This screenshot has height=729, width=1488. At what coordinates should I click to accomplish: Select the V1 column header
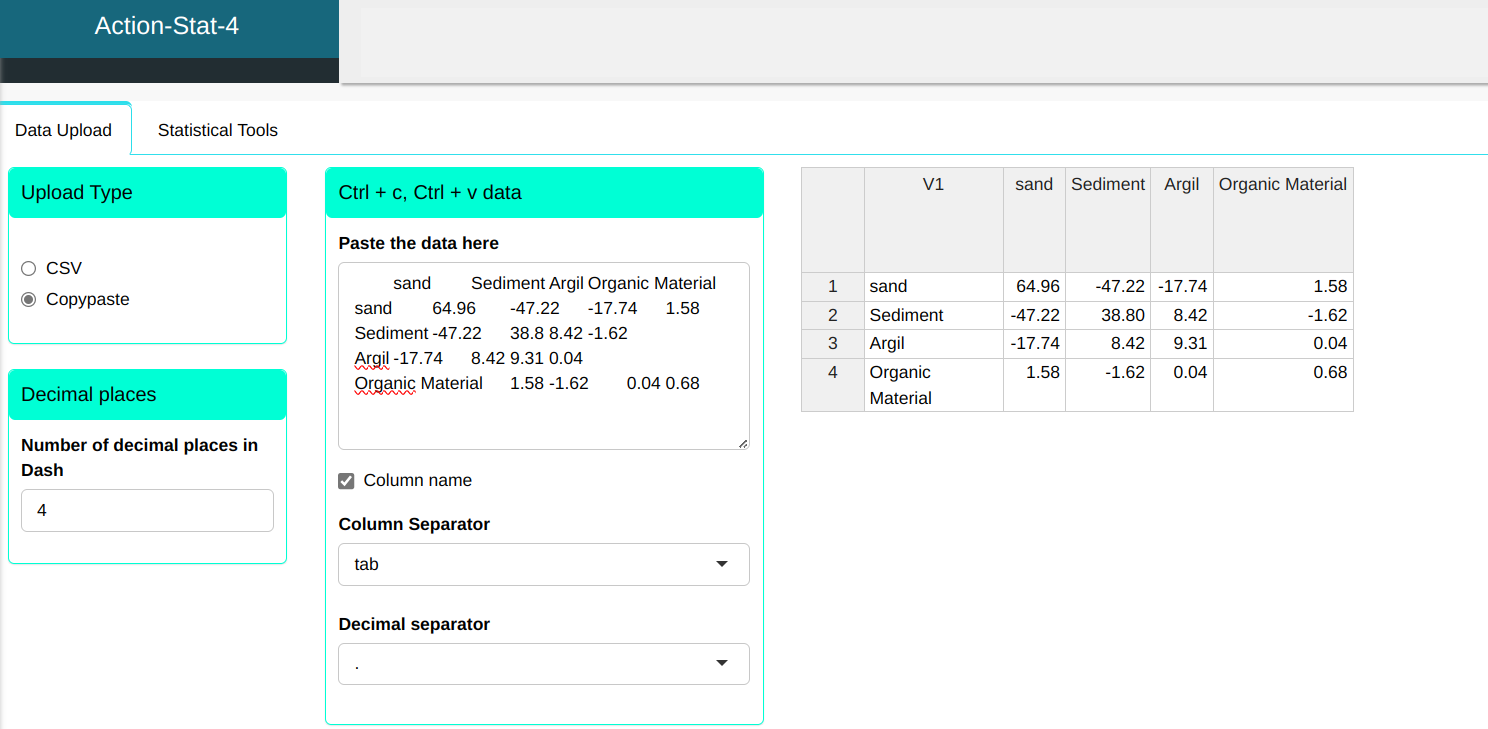(x=933, y=185)
